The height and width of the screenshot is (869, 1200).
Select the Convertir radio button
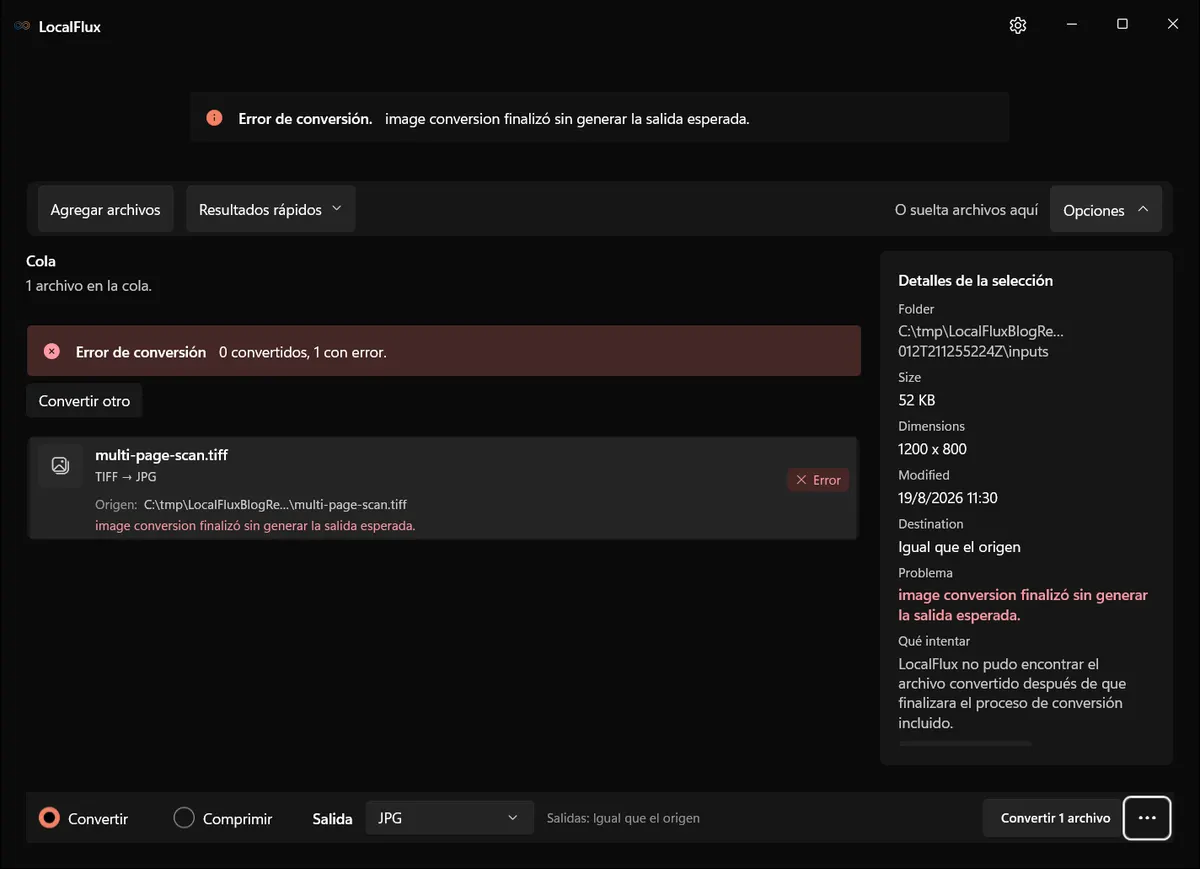(49, 818)
